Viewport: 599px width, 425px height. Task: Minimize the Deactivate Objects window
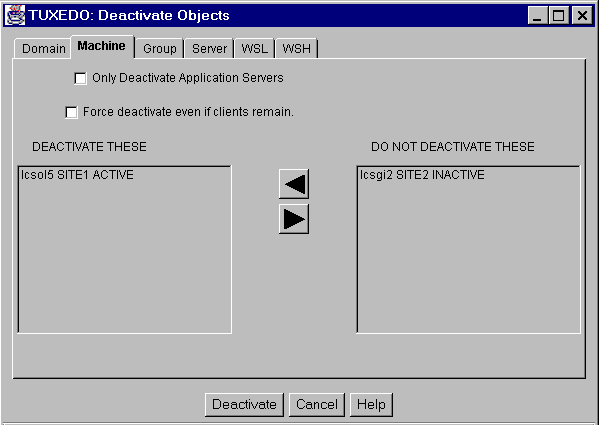click(x=537, y=16)
